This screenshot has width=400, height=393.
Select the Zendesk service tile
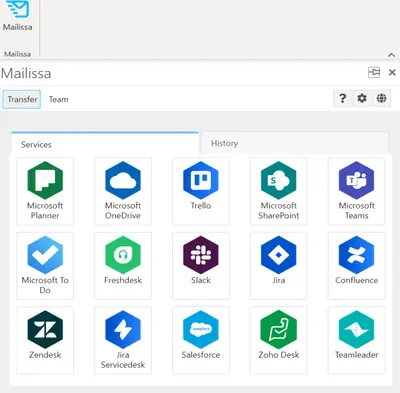click(45, 340)
